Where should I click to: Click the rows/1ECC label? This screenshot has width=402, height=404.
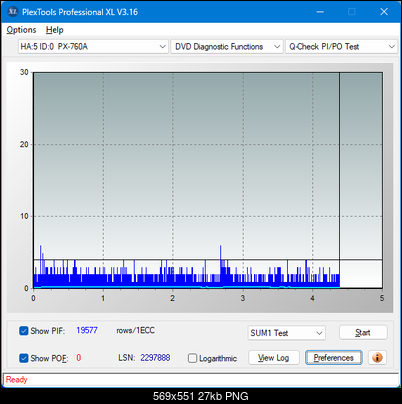pos(135,330)
